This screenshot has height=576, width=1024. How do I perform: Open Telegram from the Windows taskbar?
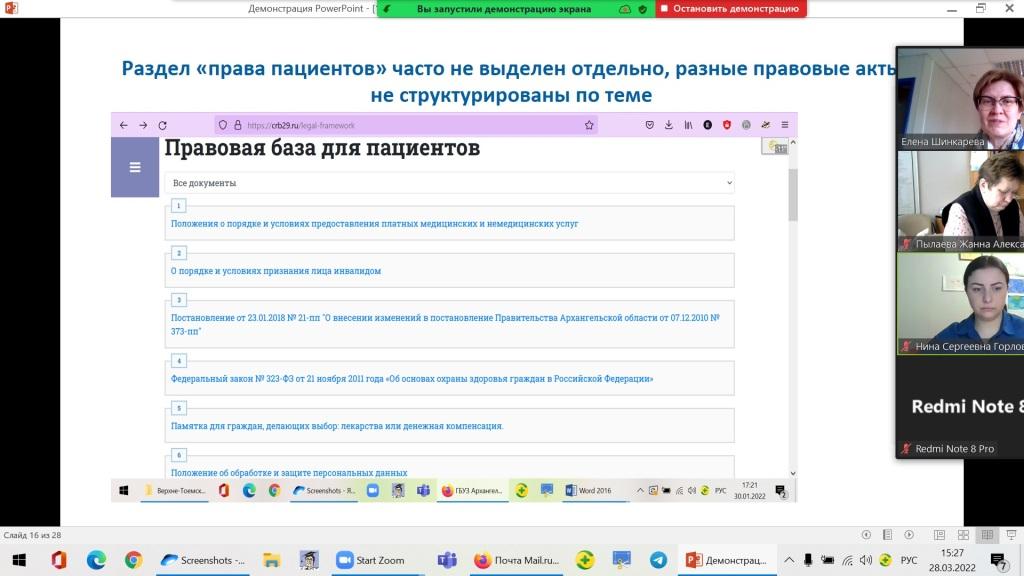tap(658, 560)
